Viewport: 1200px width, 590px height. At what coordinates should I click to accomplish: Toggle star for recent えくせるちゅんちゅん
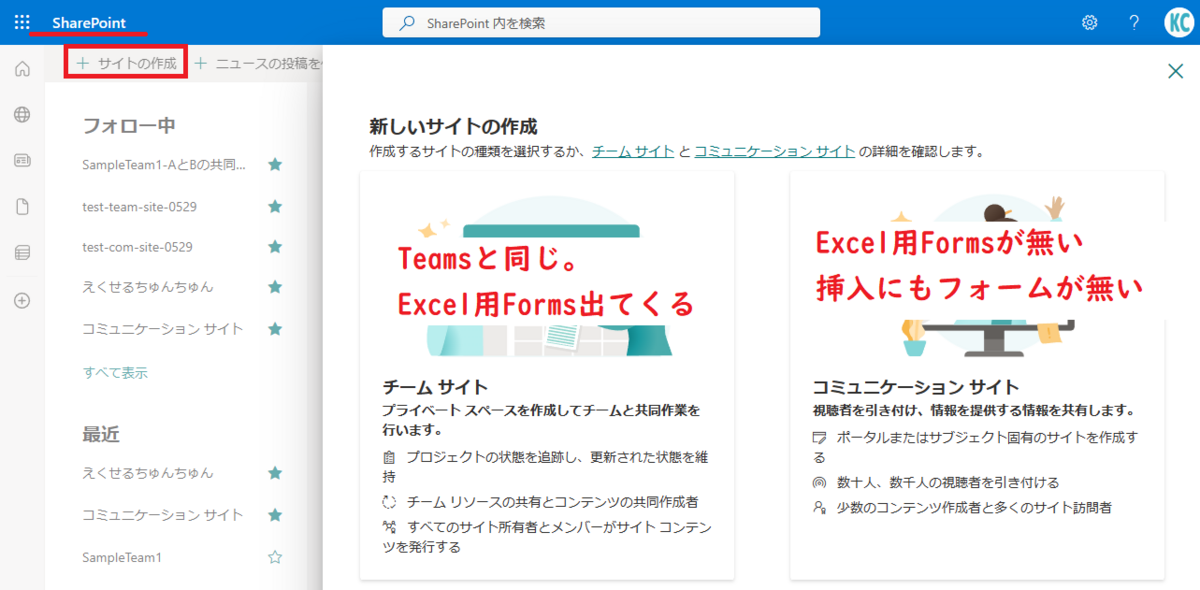[275, 473]
